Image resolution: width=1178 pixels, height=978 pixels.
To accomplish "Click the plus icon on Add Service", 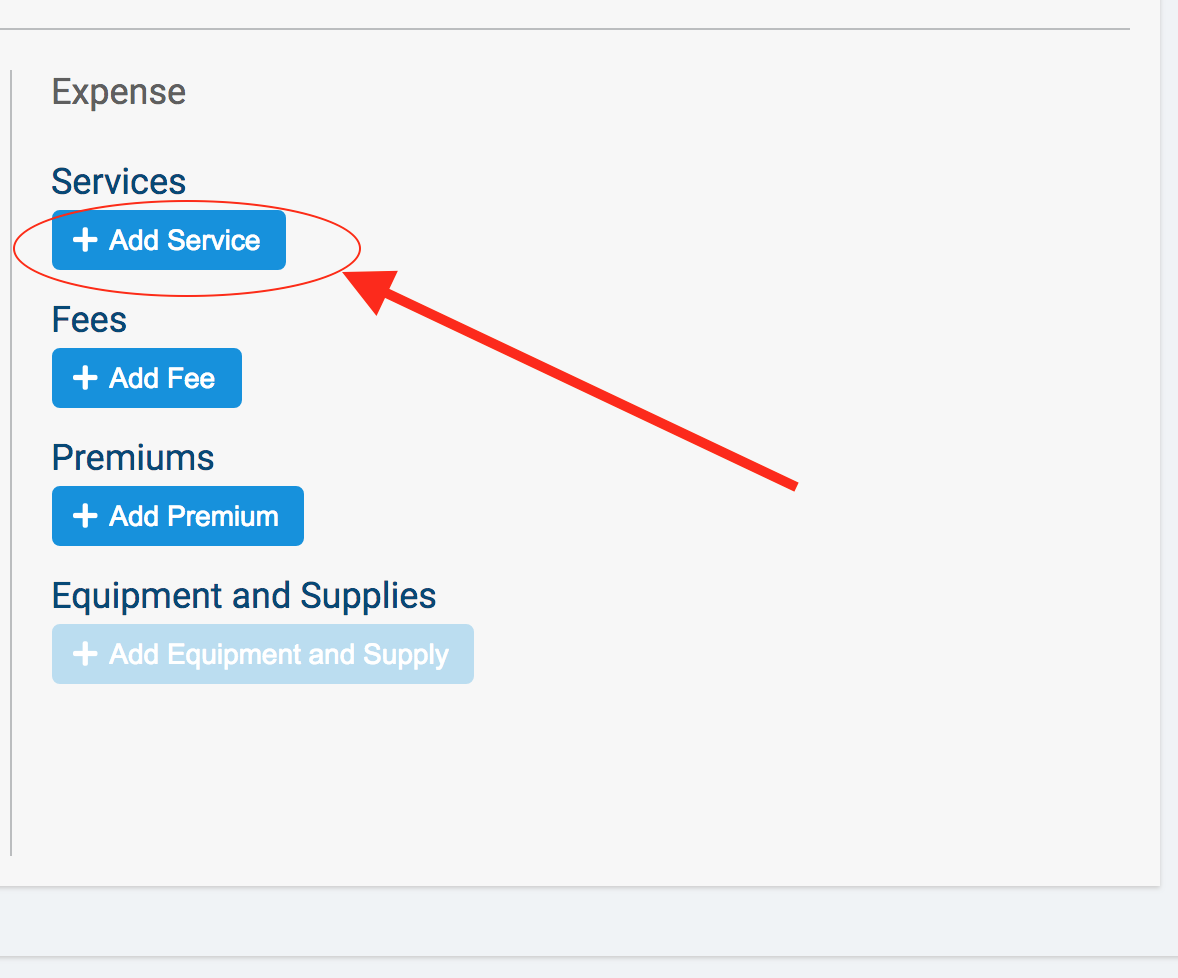I will [x=86, y=240].
